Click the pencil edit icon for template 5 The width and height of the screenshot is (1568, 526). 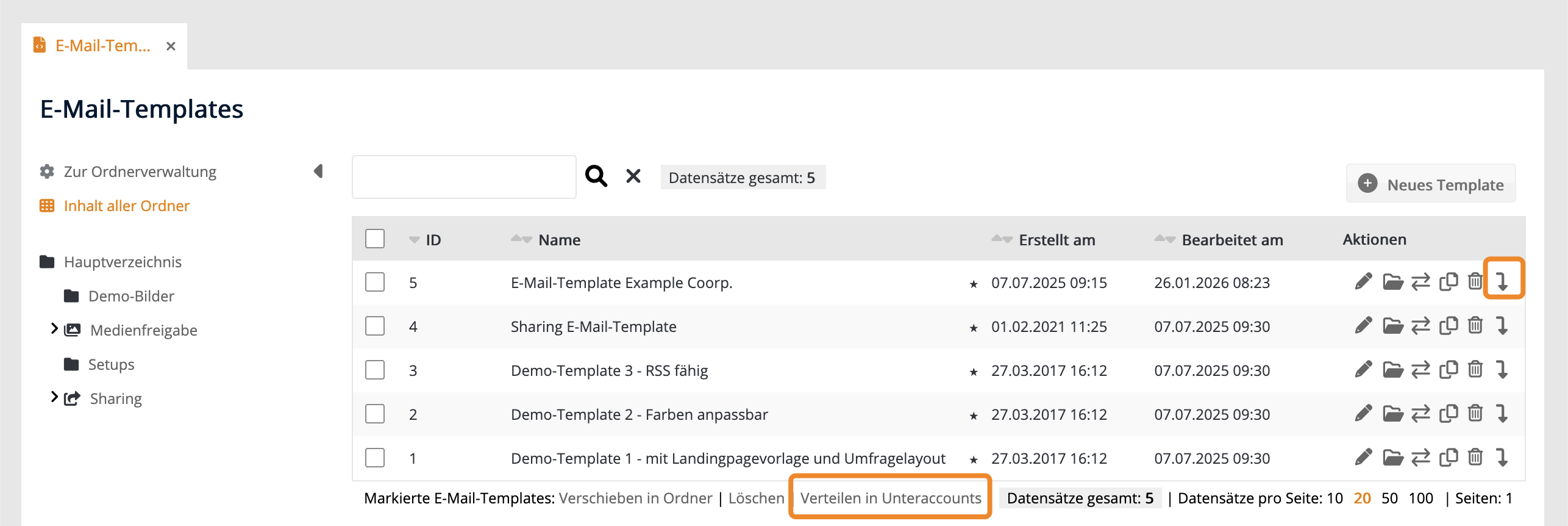click(x=1363, y=282)
